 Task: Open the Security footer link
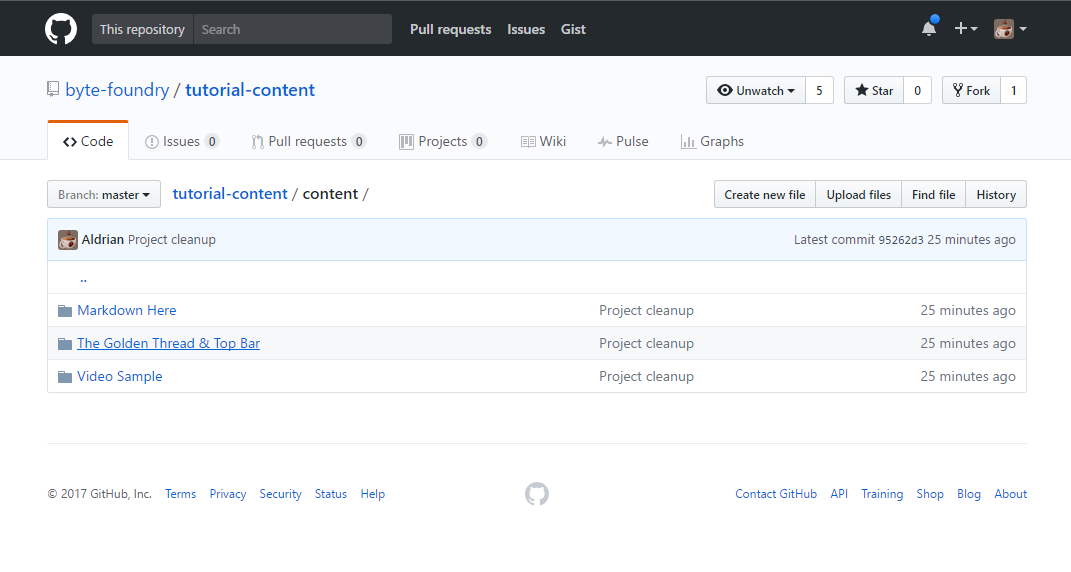[280, 494]
